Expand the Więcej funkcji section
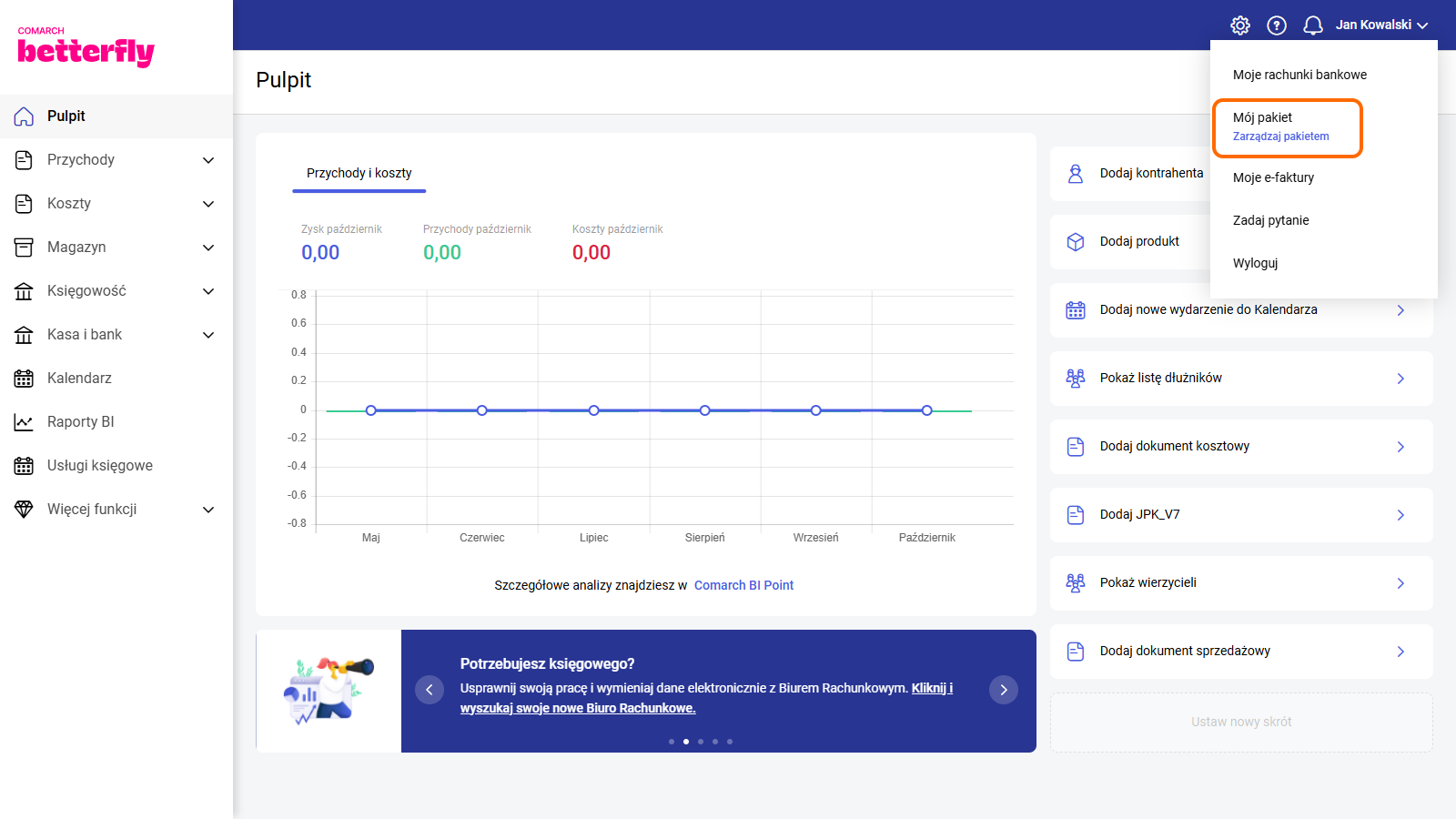This screenshot has height=819, width=1456. (x=208, y=510)
